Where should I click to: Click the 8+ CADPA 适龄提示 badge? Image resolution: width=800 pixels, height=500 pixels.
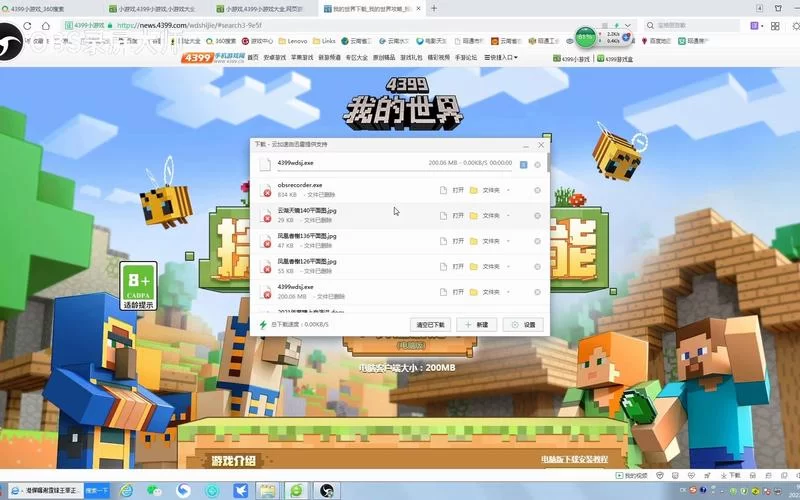138,286
